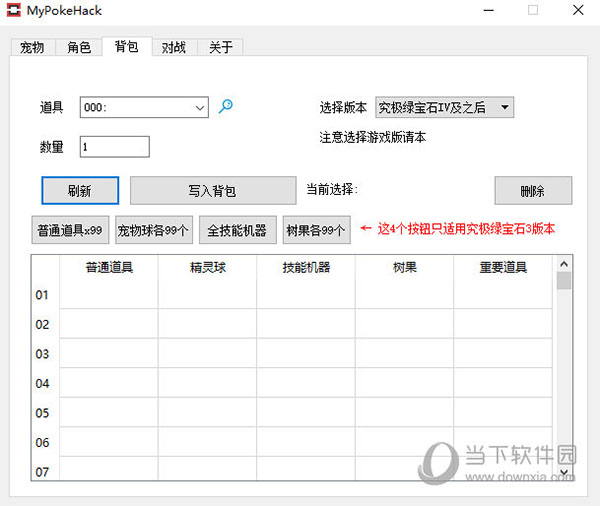Image resolution: width=600 pixels, height=506 pixels.
Task: Click the magnifier search icon next to 道具
Action: 226,106
